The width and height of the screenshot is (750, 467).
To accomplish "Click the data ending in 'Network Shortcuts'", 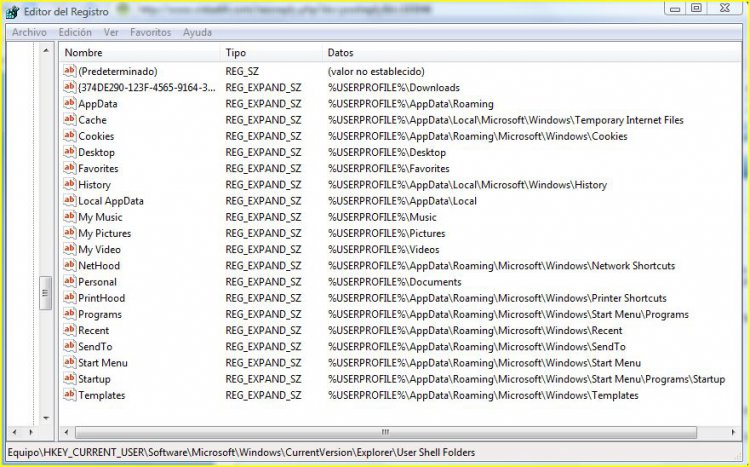I will click(501, 266).
